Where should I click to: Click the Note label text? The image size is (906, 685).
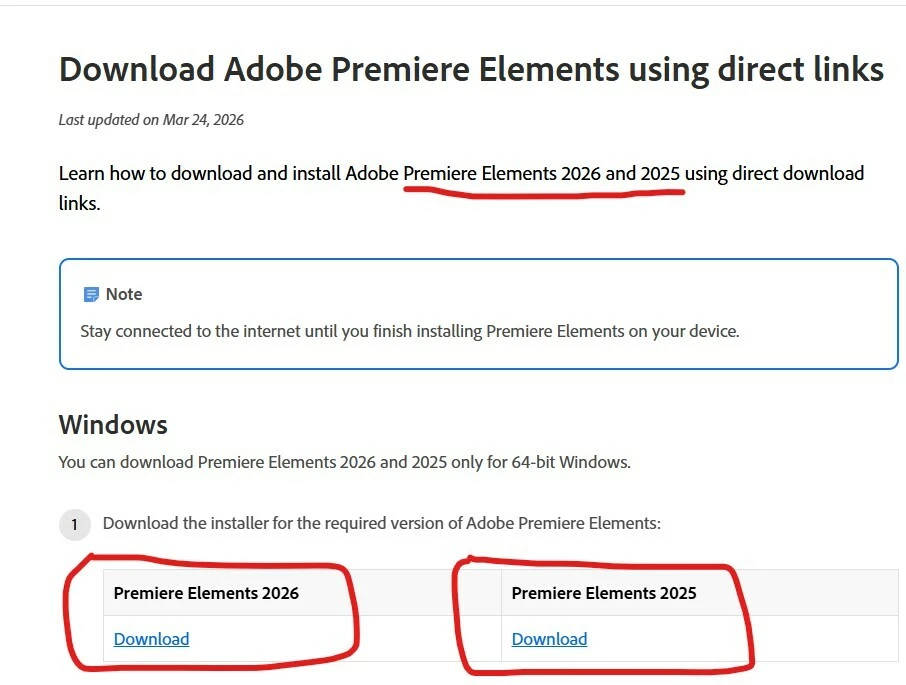click(x=124, y=294)
